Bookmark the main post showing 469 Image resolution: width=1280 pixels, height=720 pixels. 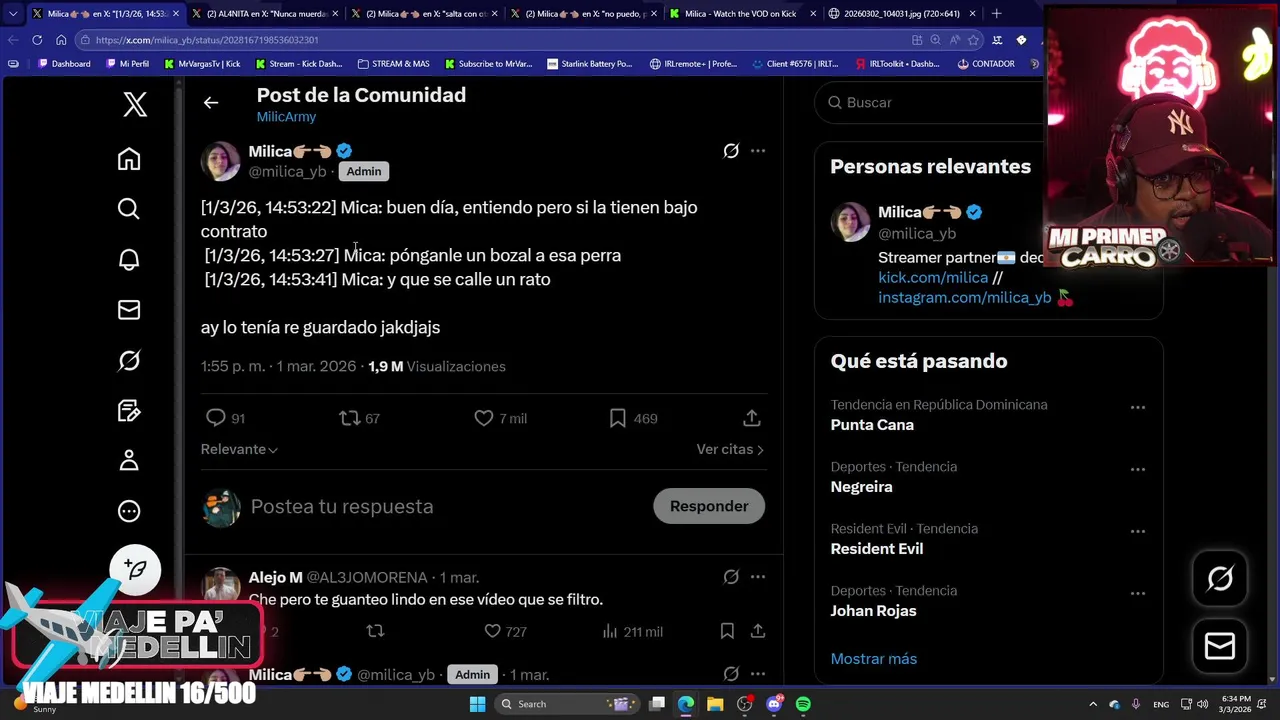point(618,418)
